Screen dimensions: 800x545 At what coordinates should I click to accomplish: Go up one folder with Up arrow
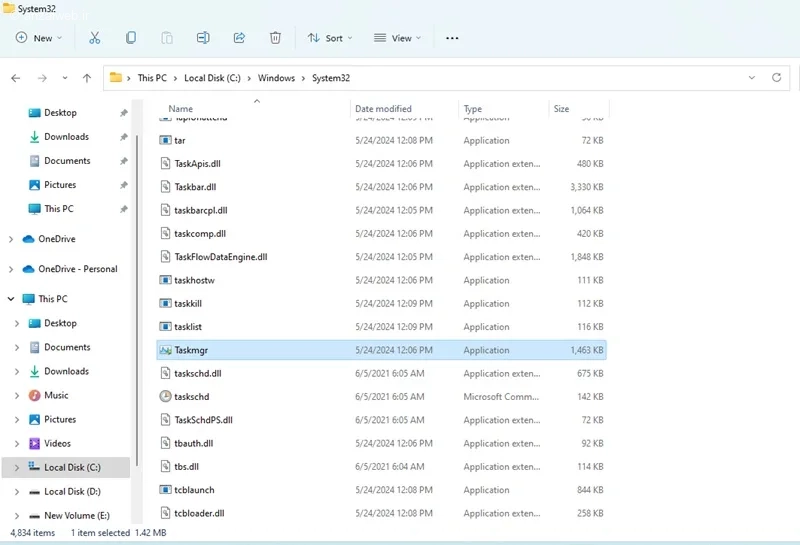87,78
